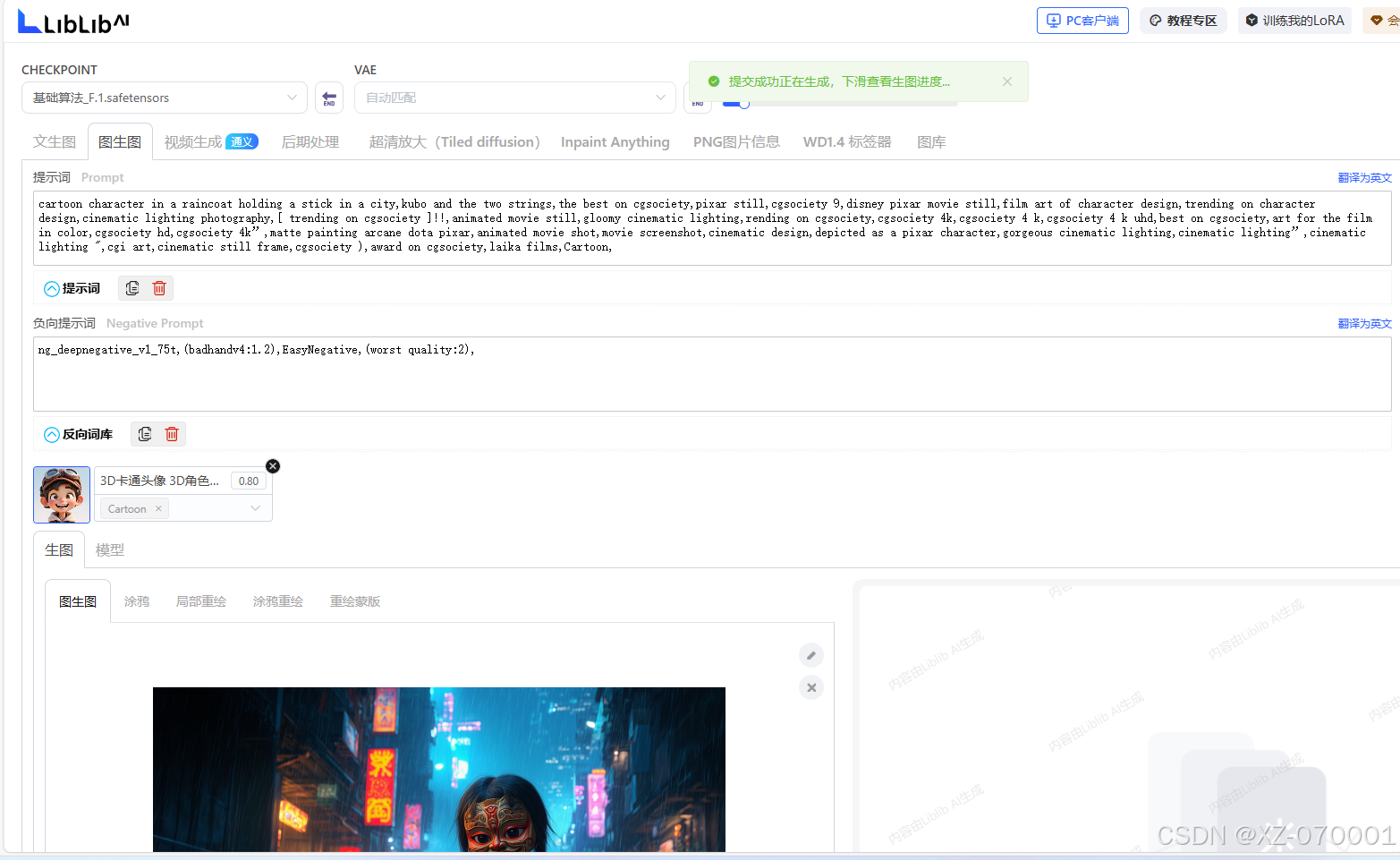Click into the prompt text area
Viewport: 1400px width, 860px height.
click(x=712, y=228)
